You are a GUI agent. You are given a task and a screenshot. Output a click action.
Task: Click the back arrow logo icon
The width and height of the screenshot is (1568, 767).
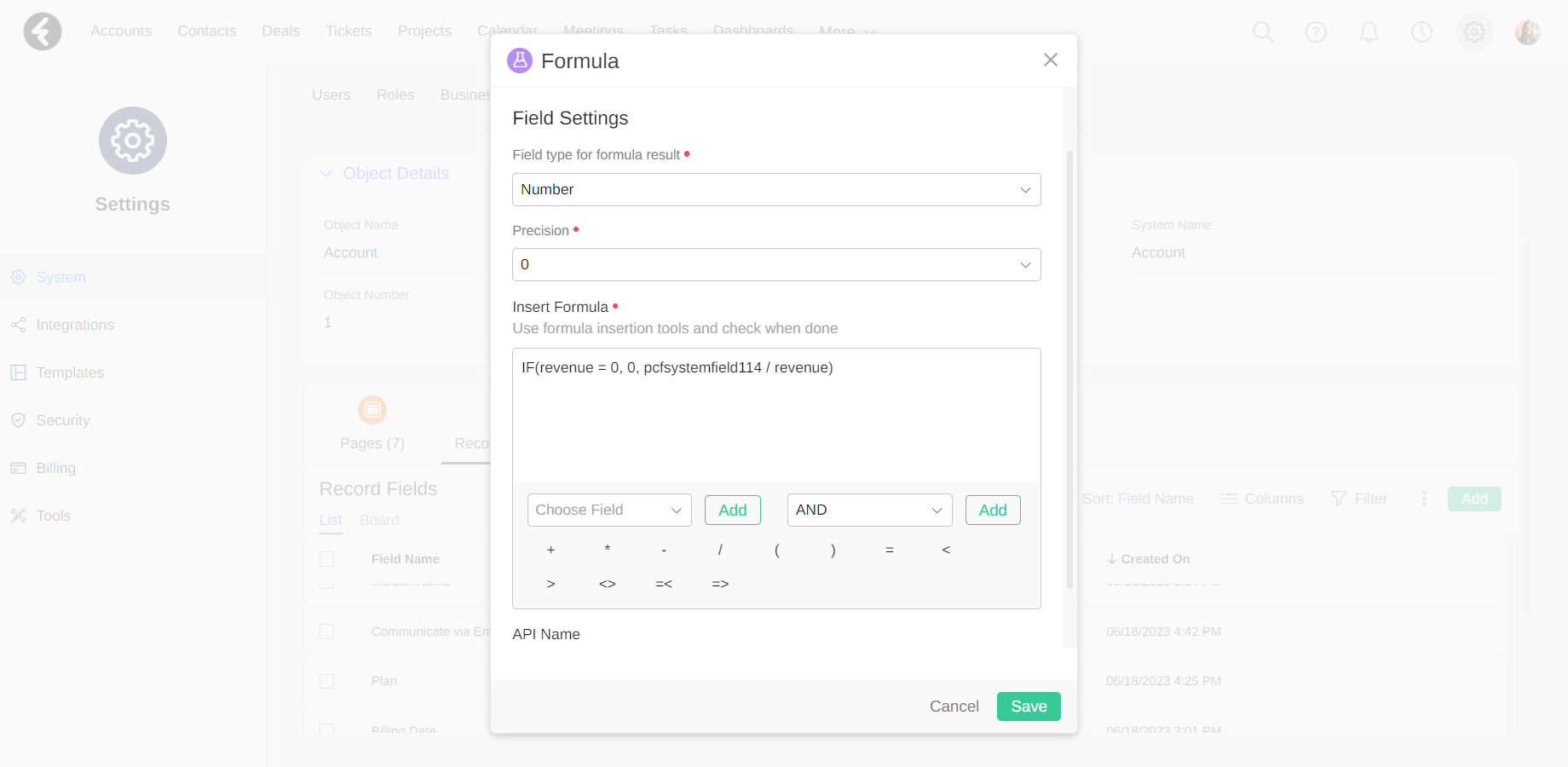coord(43,32)
